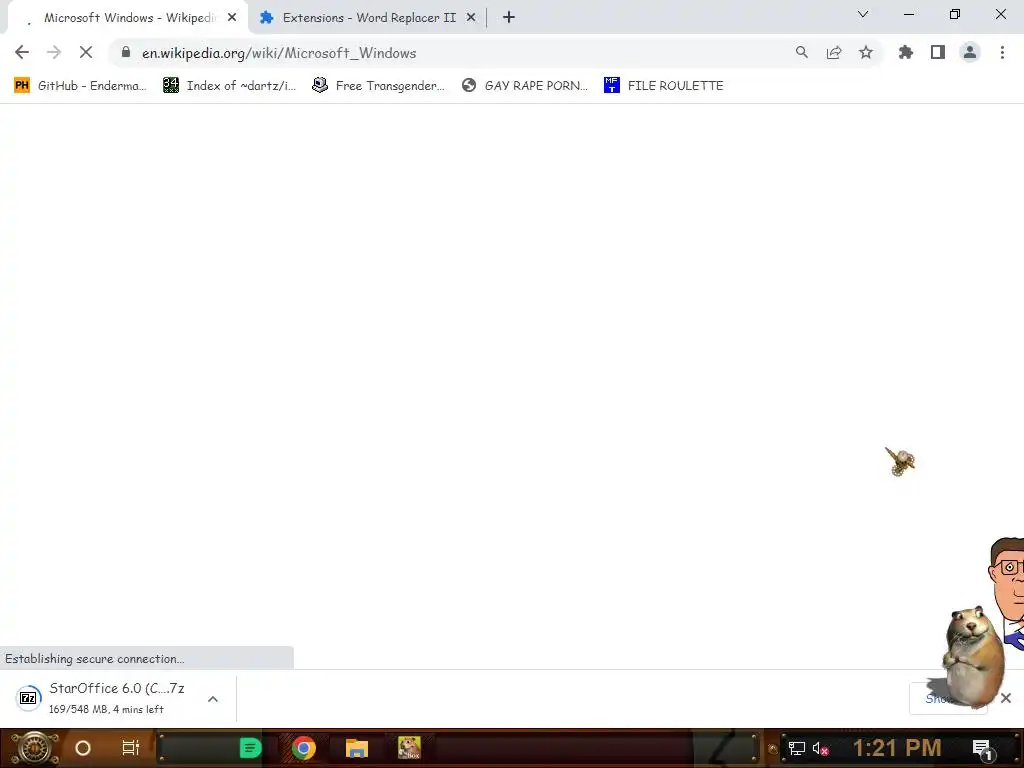The height and width of the screenshot is (768, 1024).
Task: Restore down the Chrome window
Action: coord(955,14)
